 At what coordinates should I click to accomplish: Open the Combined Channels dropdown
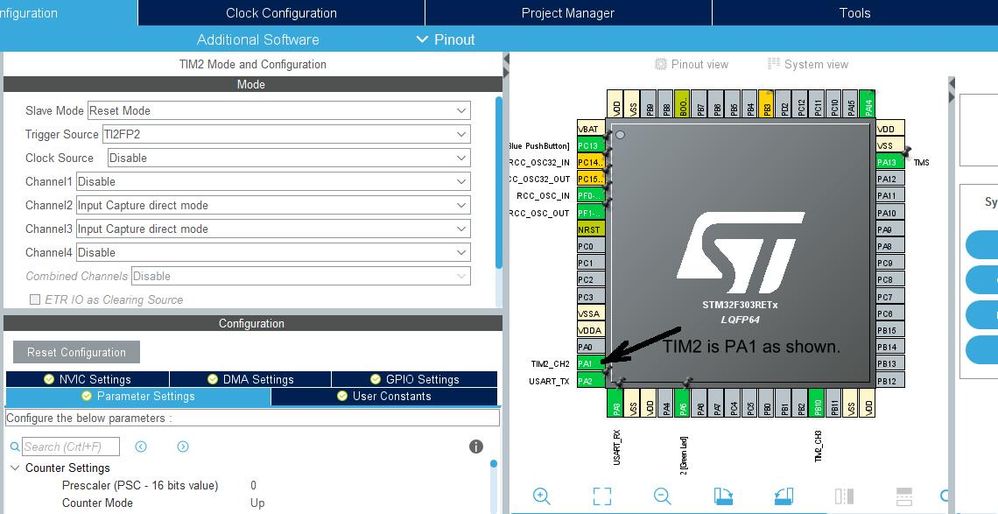pyautogui.click(x=301, y=276)
